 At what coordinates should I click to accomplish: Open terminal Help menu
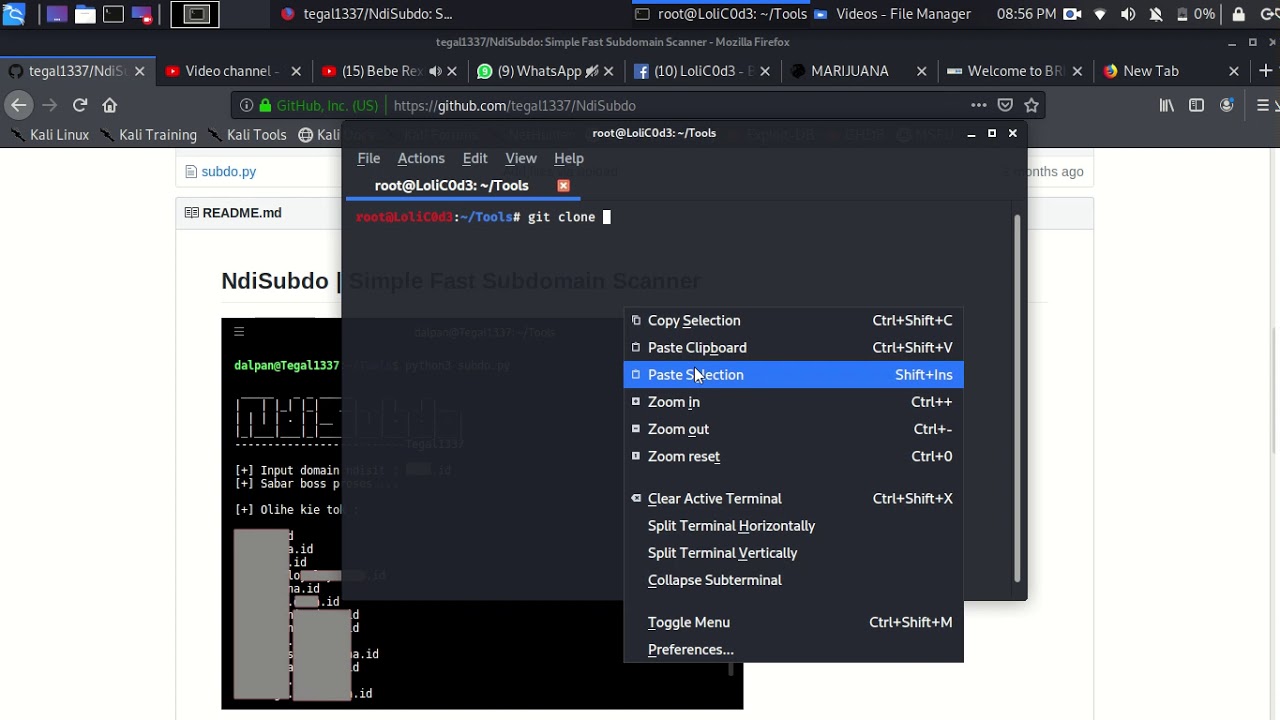[x=569, y=158]
